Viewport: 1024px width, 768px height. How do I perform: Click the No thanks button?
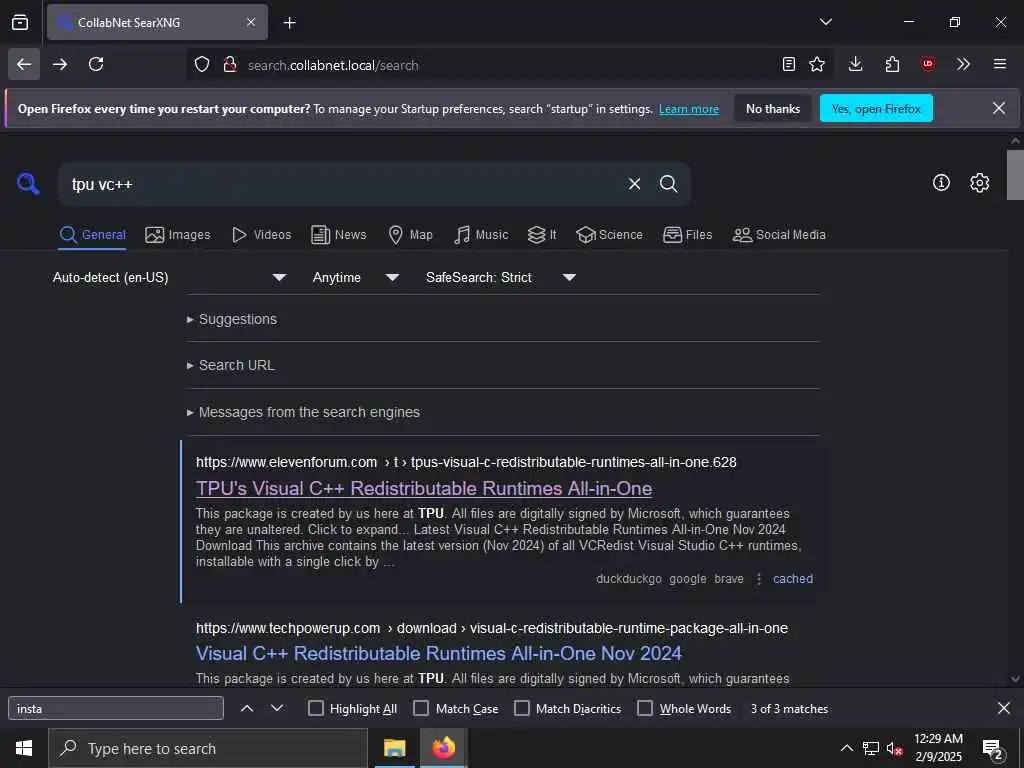[773, 108]
